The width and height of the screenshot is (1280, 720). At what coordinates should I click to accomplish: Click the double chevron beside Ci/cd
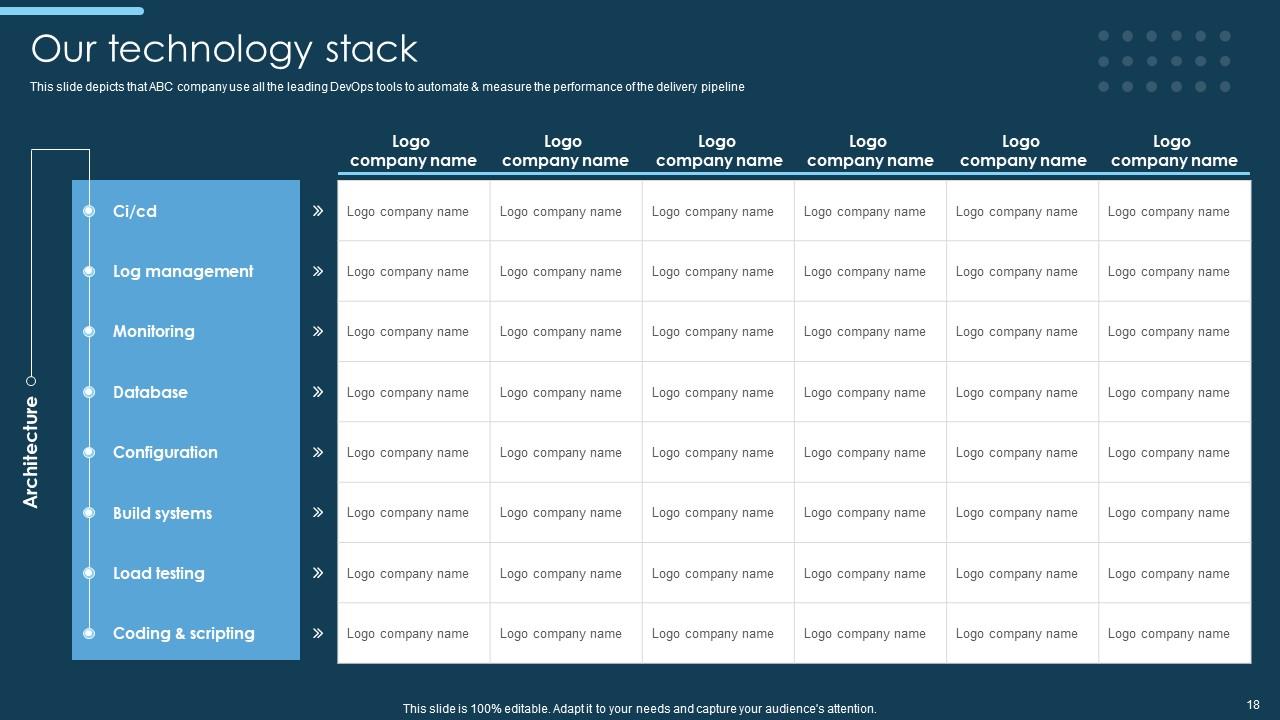318,211
